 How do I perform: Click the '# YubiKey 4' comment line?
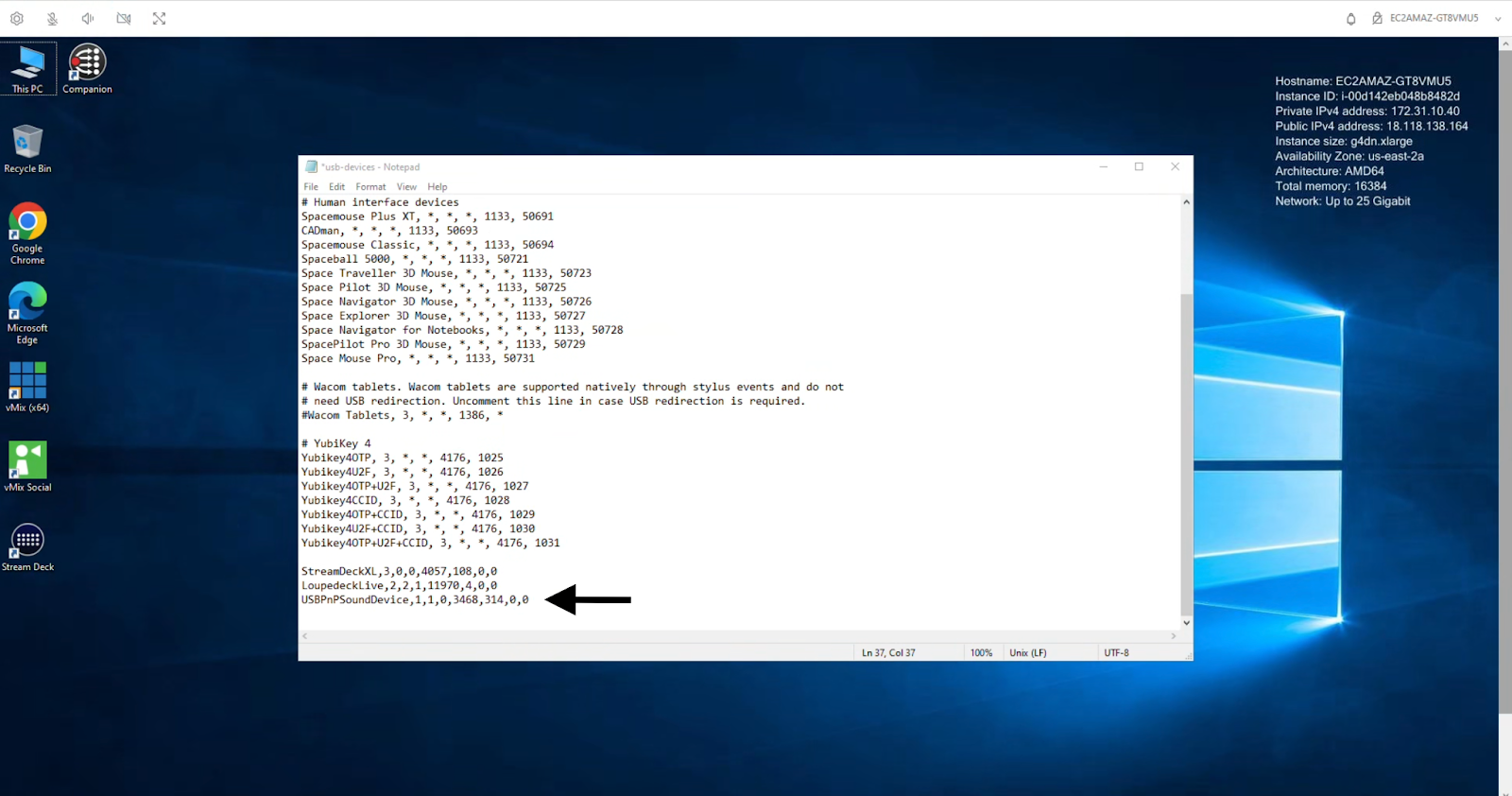[x=336, y=443]
